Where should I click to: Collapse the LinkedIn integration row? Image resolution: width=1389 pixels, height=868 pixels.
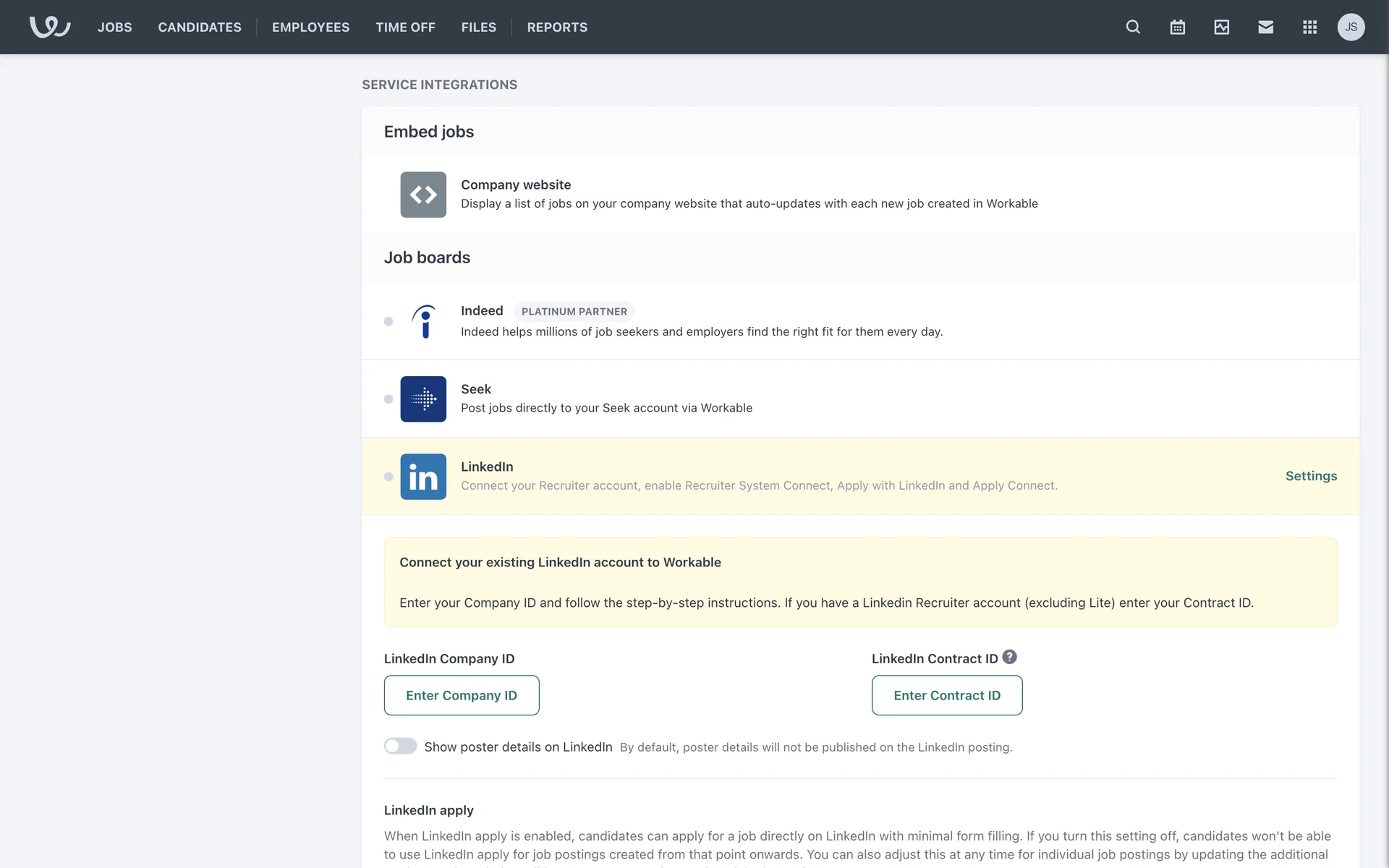click(x=487, y=467)
